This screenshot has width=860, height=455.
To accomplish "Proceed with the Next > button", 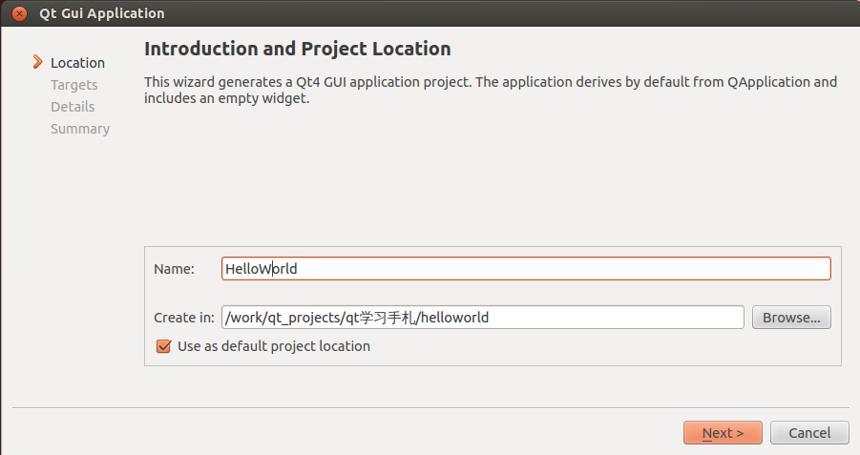I will [x=723, y=433].
